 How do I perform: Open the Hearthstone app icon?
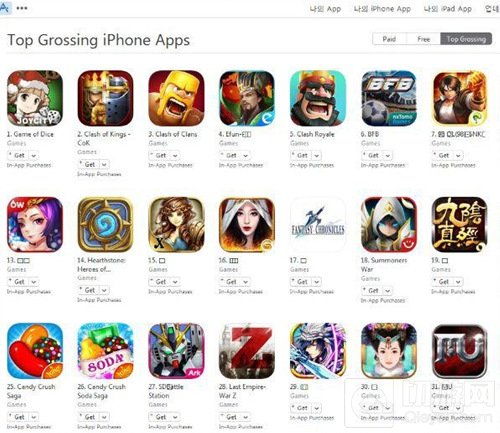tap(105, 224)
